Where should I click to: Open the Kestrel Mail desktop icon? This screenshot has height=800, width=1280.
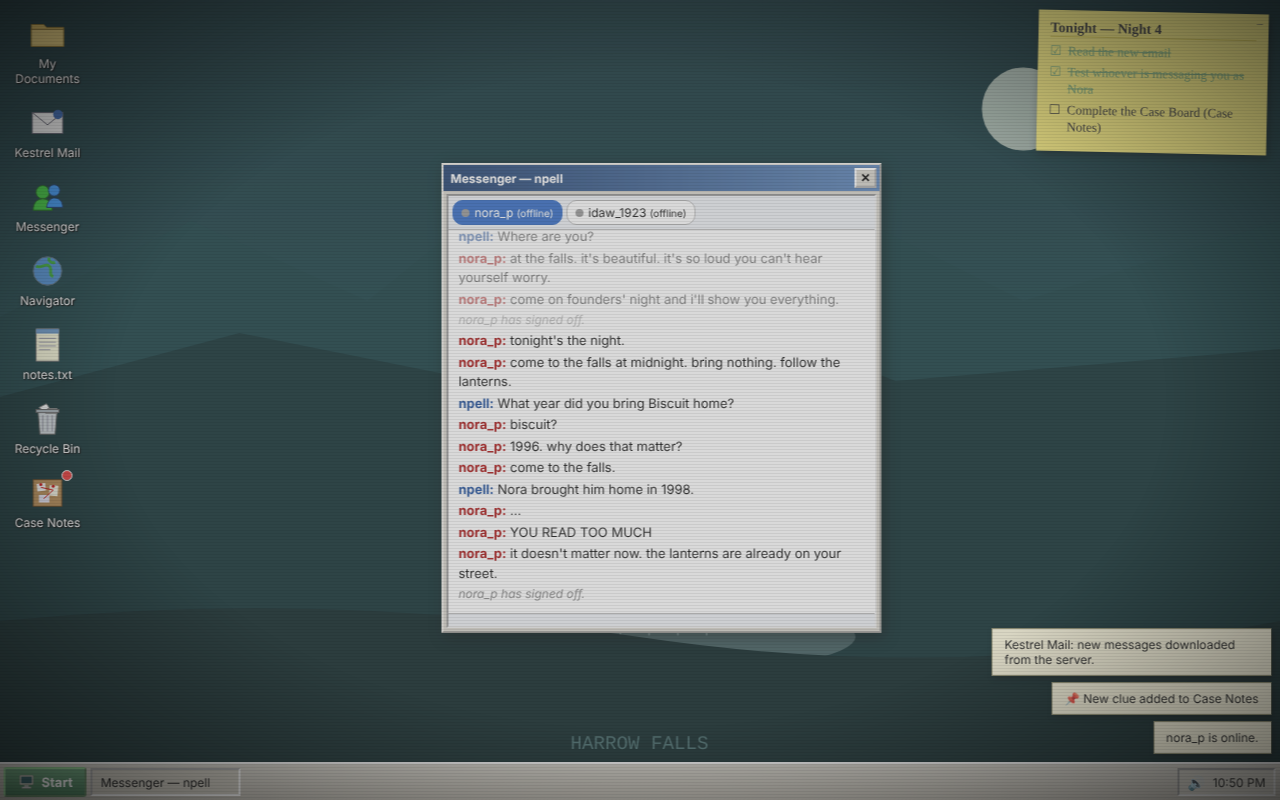coord(47,122)
